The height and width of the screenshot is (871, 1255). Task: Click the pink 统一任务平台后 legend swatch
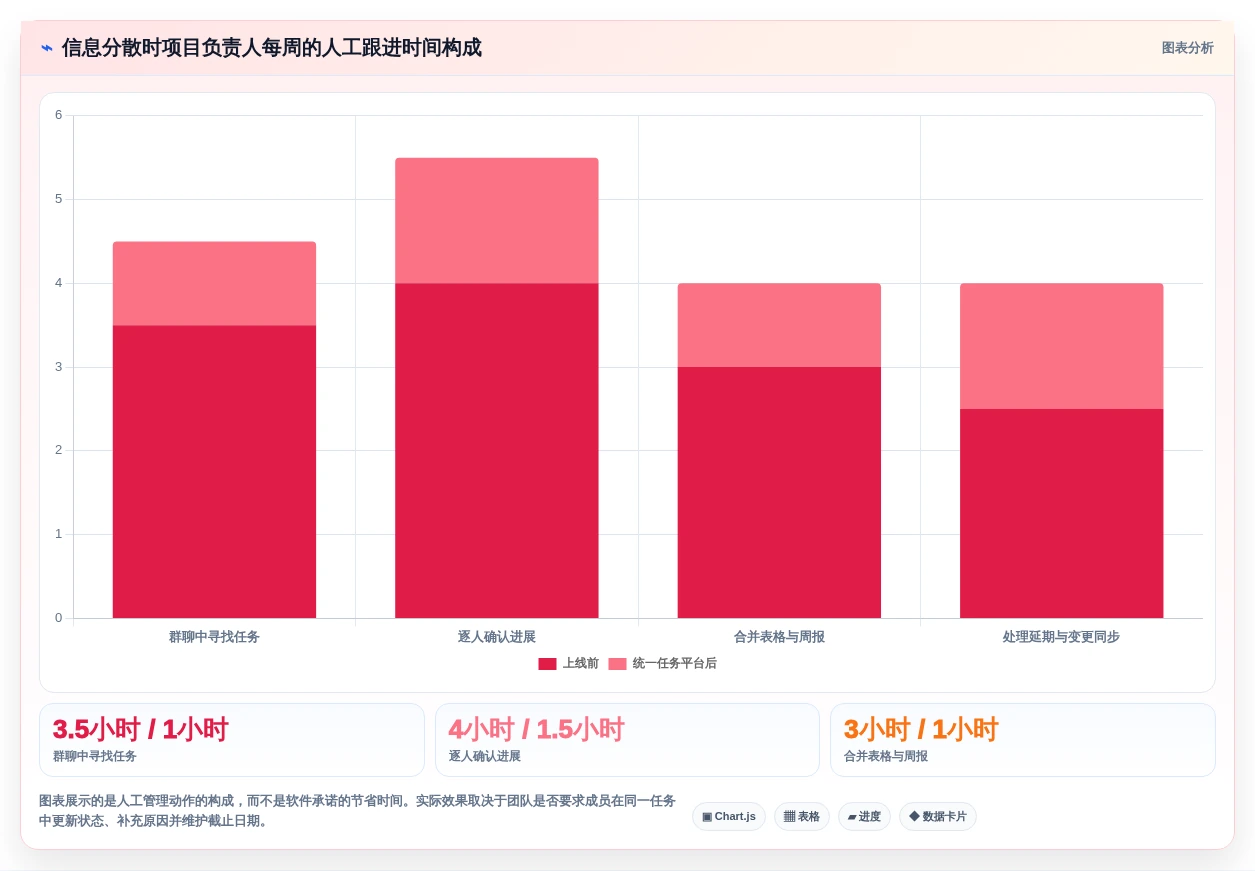[617, 664]
